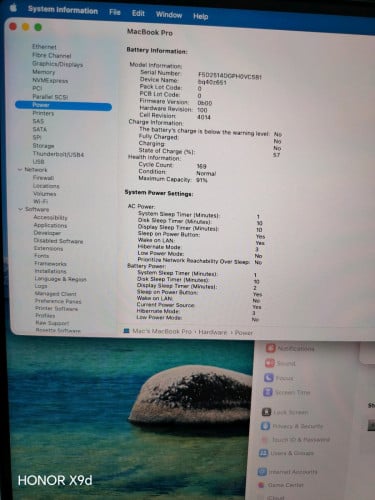Click the battery Serial Number value
The image size is (375, 500).
[230, 76]
